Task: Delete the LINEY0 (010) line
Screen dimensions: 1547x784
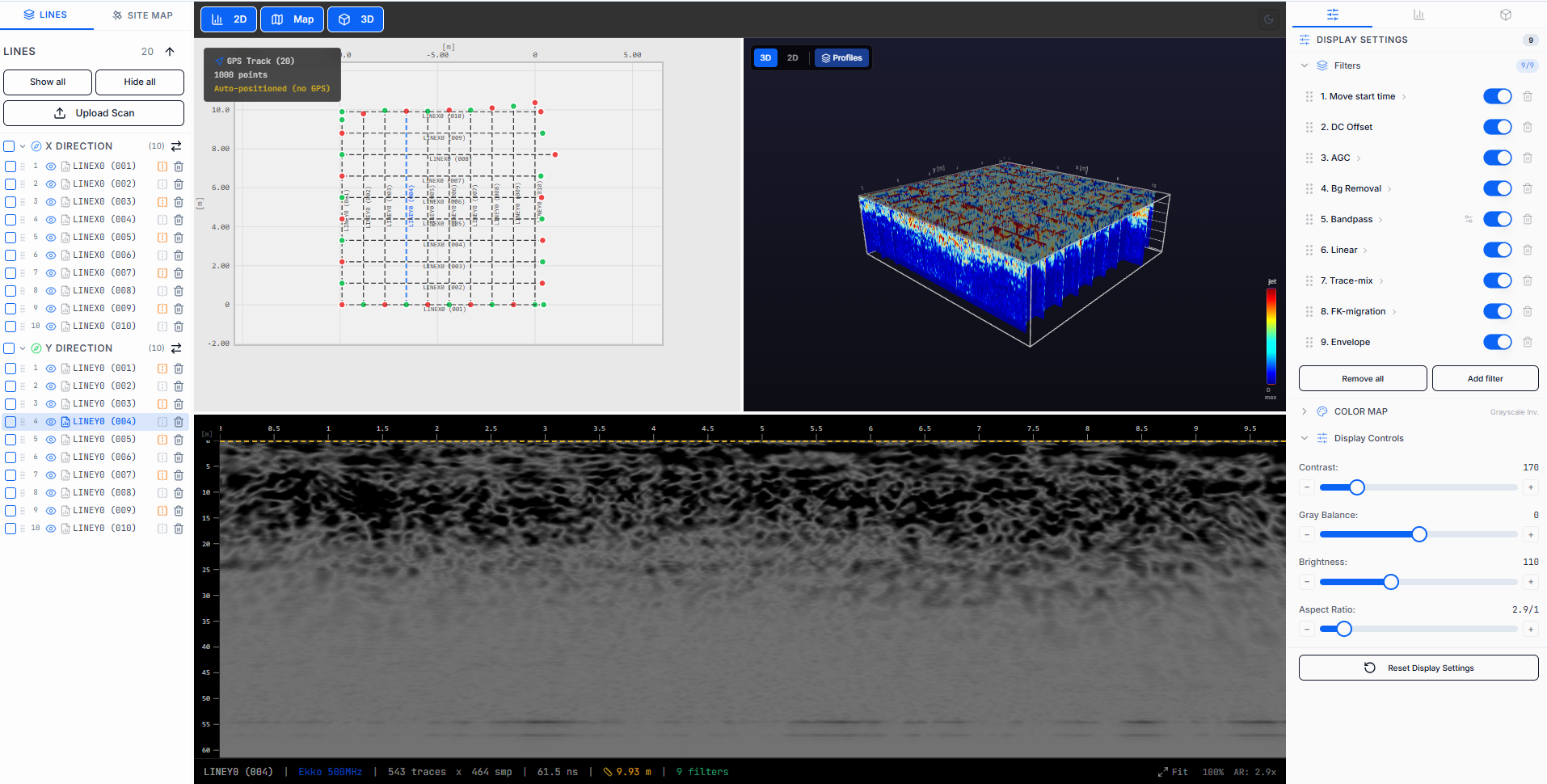Action: tap(179, 529)
